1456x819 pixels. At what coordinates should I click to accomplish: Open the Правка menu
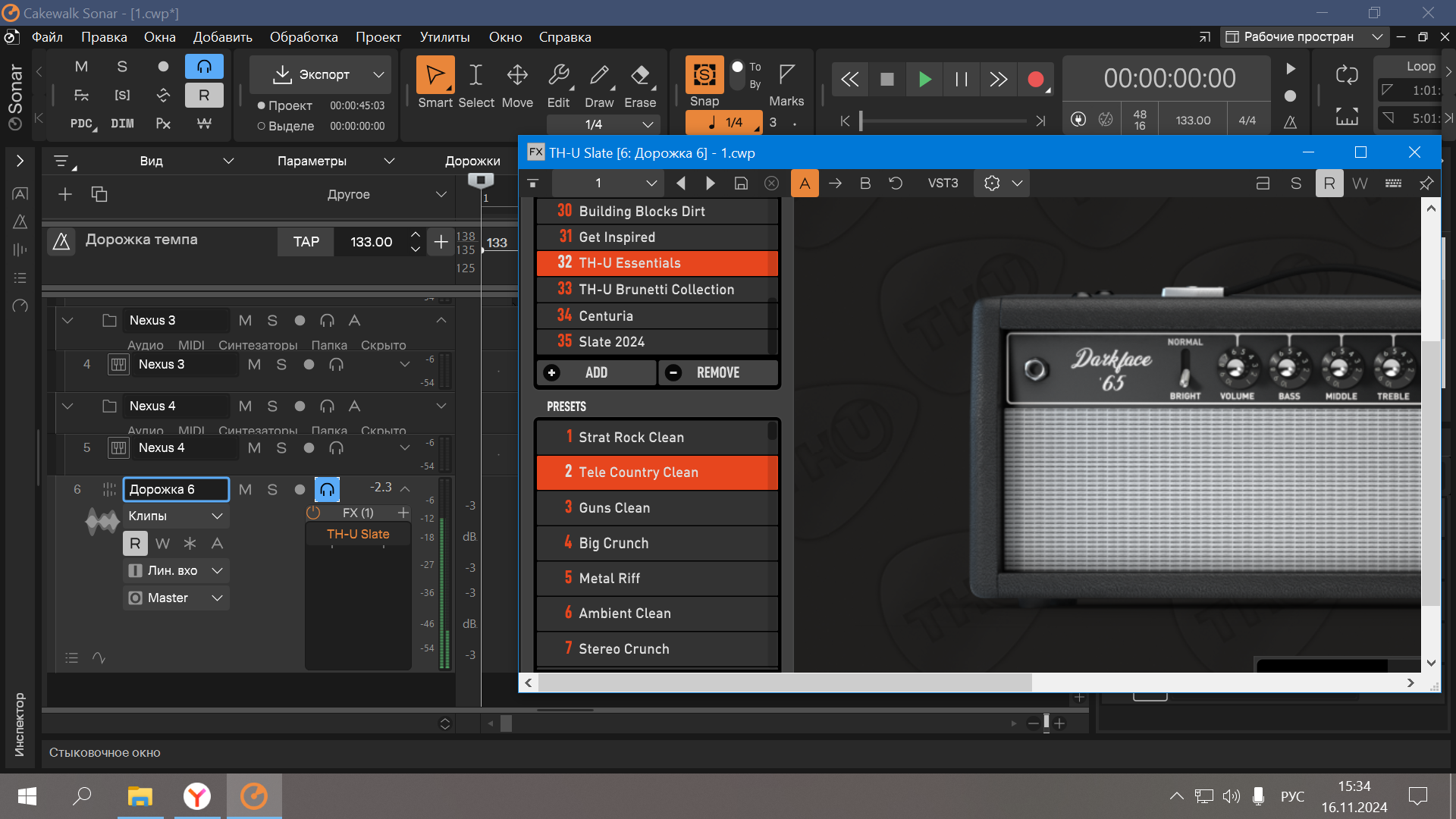click(104, 37)
